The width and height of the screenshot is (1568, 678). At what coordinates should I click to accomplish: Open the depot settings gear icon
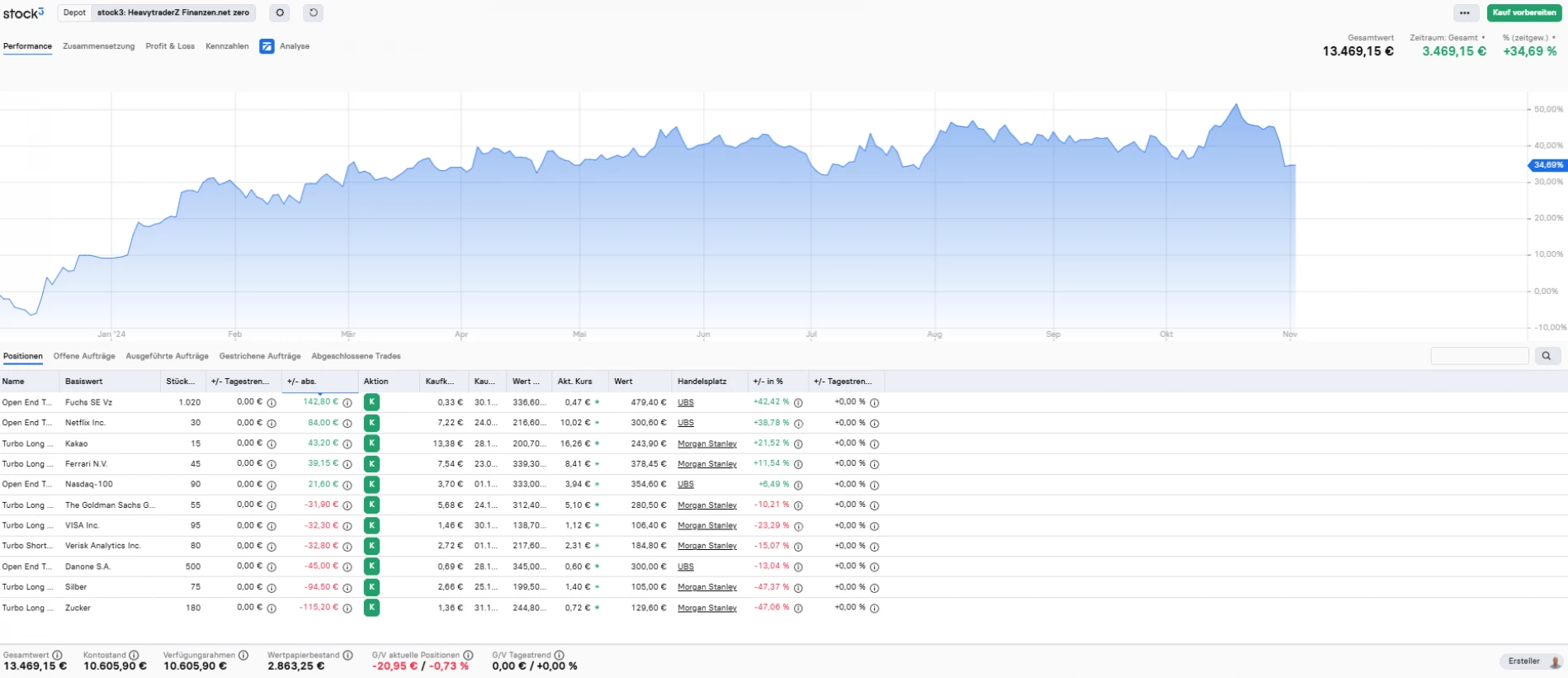click(280, 13)
